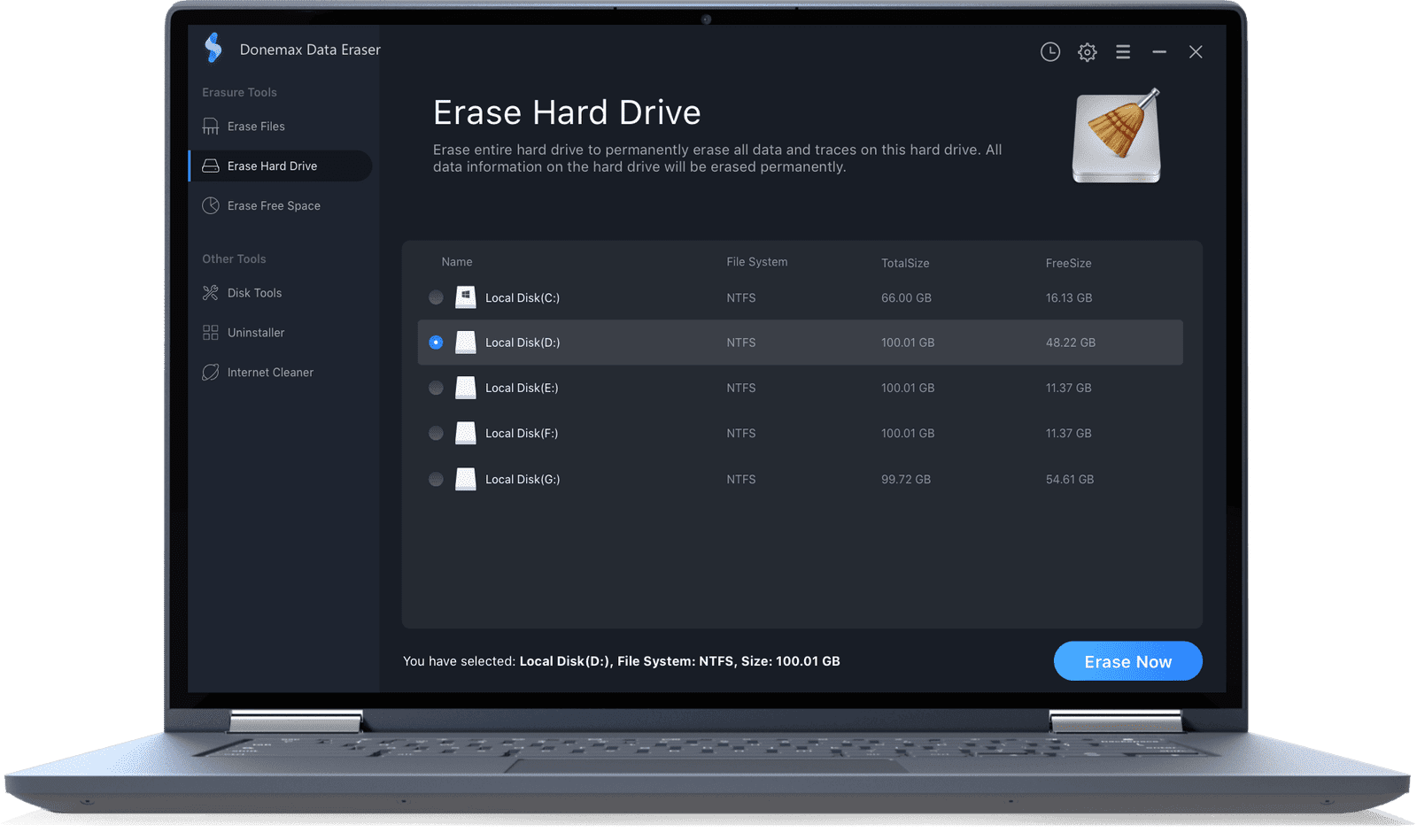
Task: Click the 16.13 GB free size value
Action: [1069, 297]
